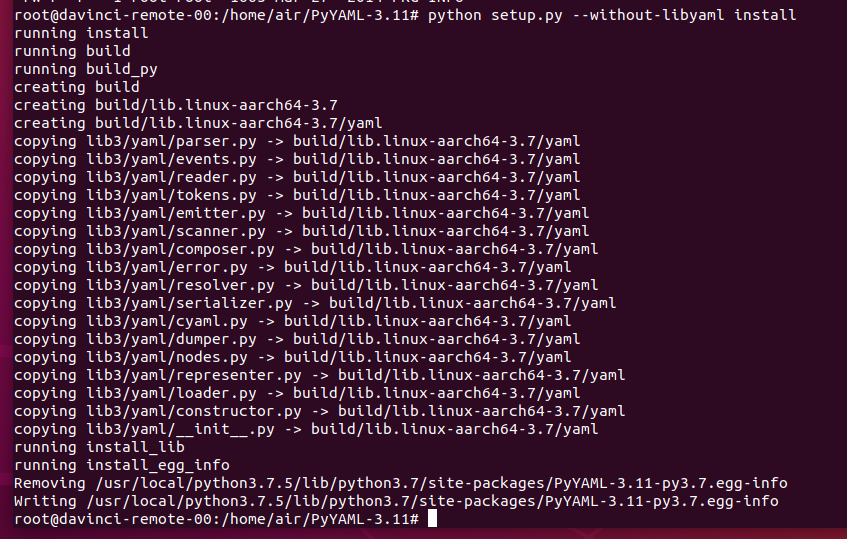Select the line copying lib3/yaml/emitter.py

[x=301, y=213]
